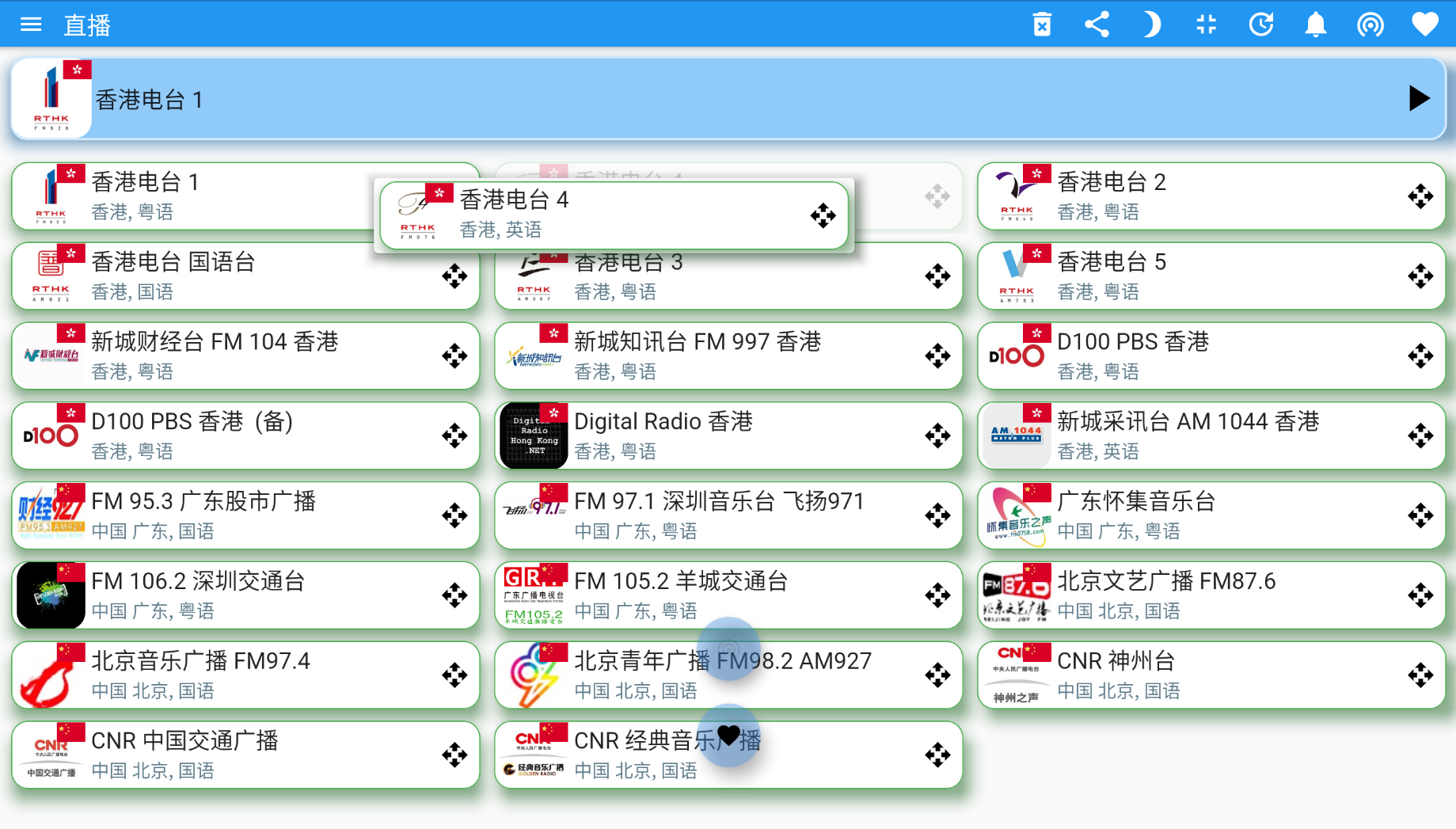Tap the move handle for 香港电台 国语台
Screen dimensions: 1456x829
[454, 276]
